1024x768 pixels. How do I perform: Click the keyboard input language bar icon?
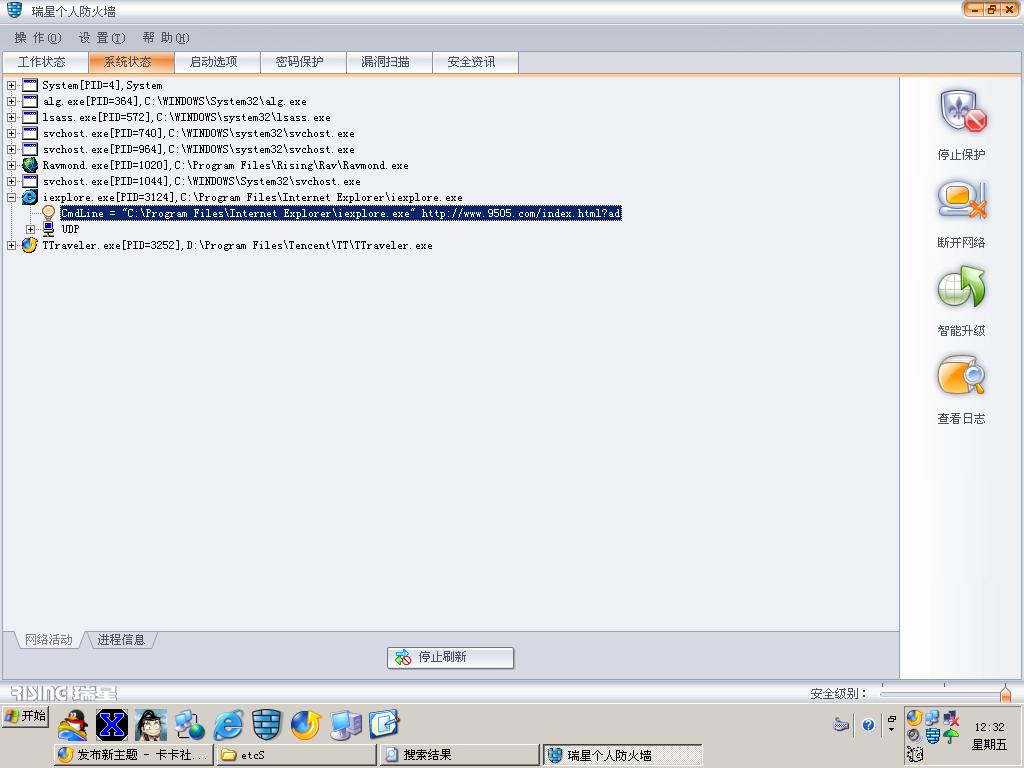tap(841, 724)
